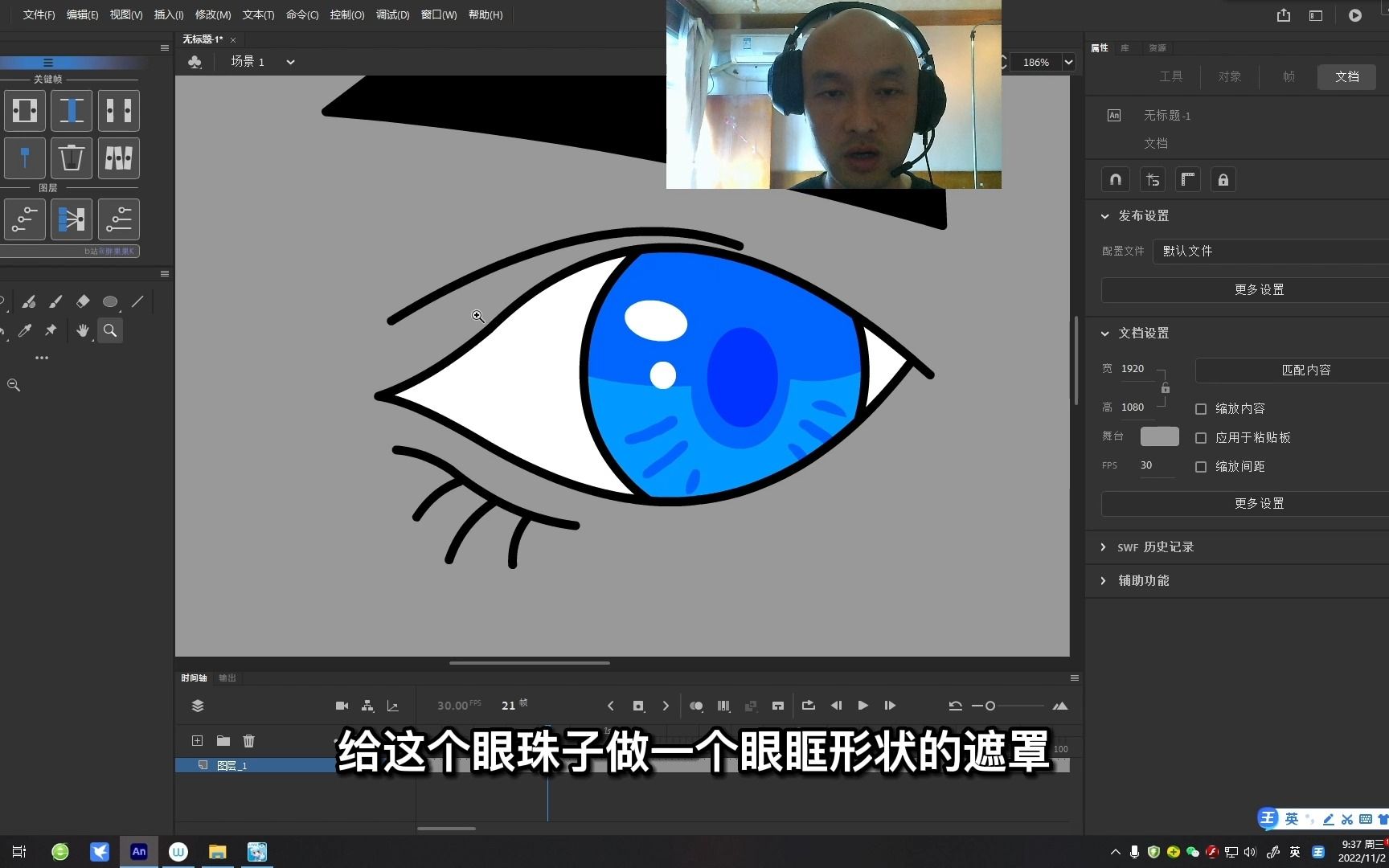Expand the 辅助功能 section

tap(1104, 581)
